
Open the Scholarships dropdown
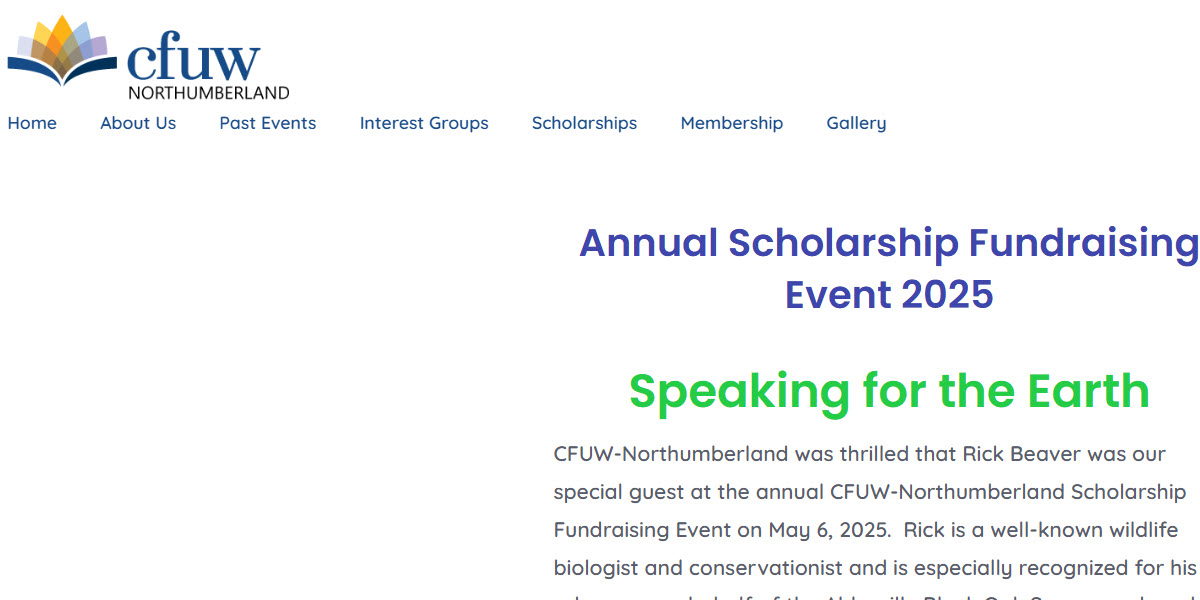[x=584, y=123]
